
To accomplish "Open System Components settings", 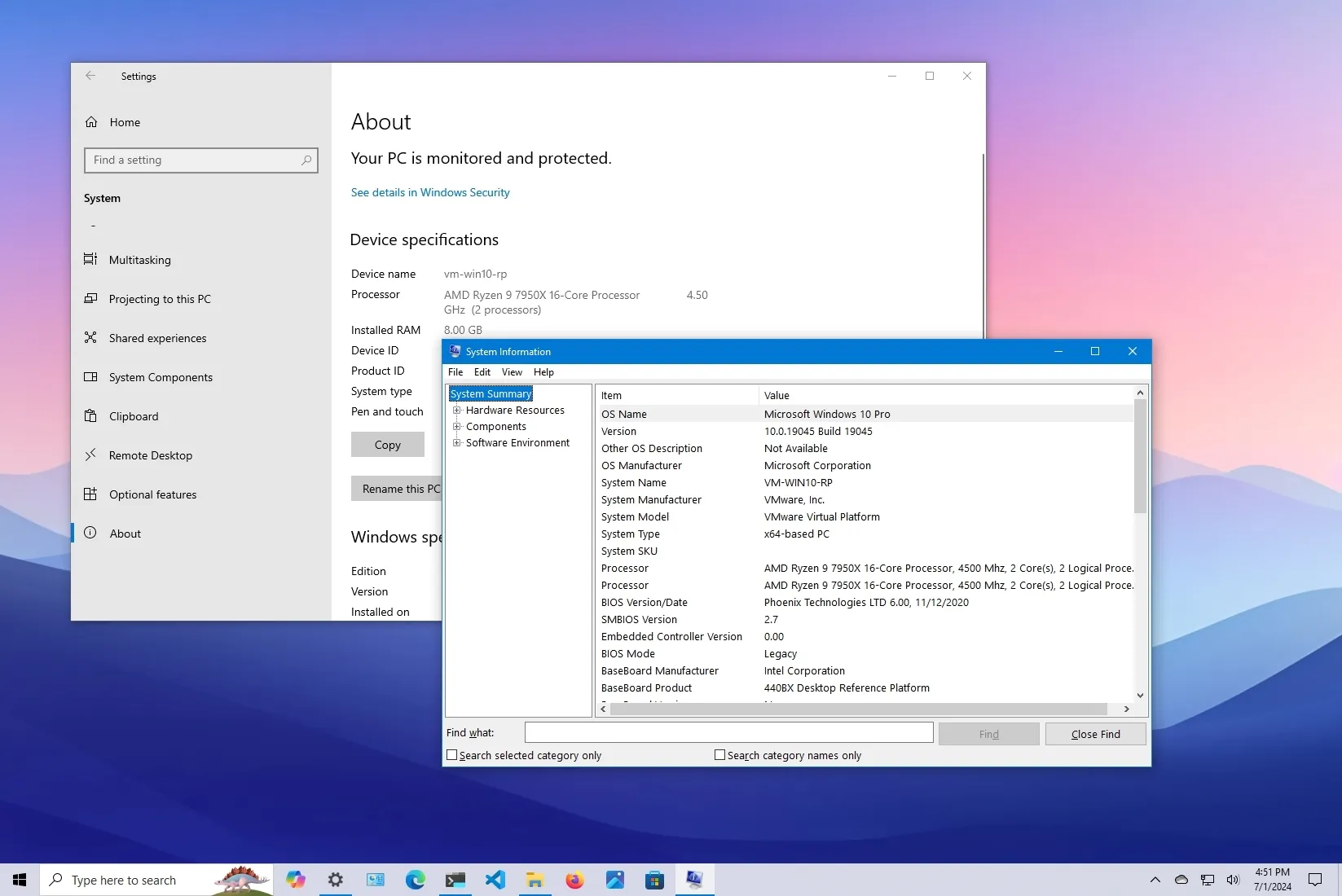I will pyautogui.click(x=160, y=376).
